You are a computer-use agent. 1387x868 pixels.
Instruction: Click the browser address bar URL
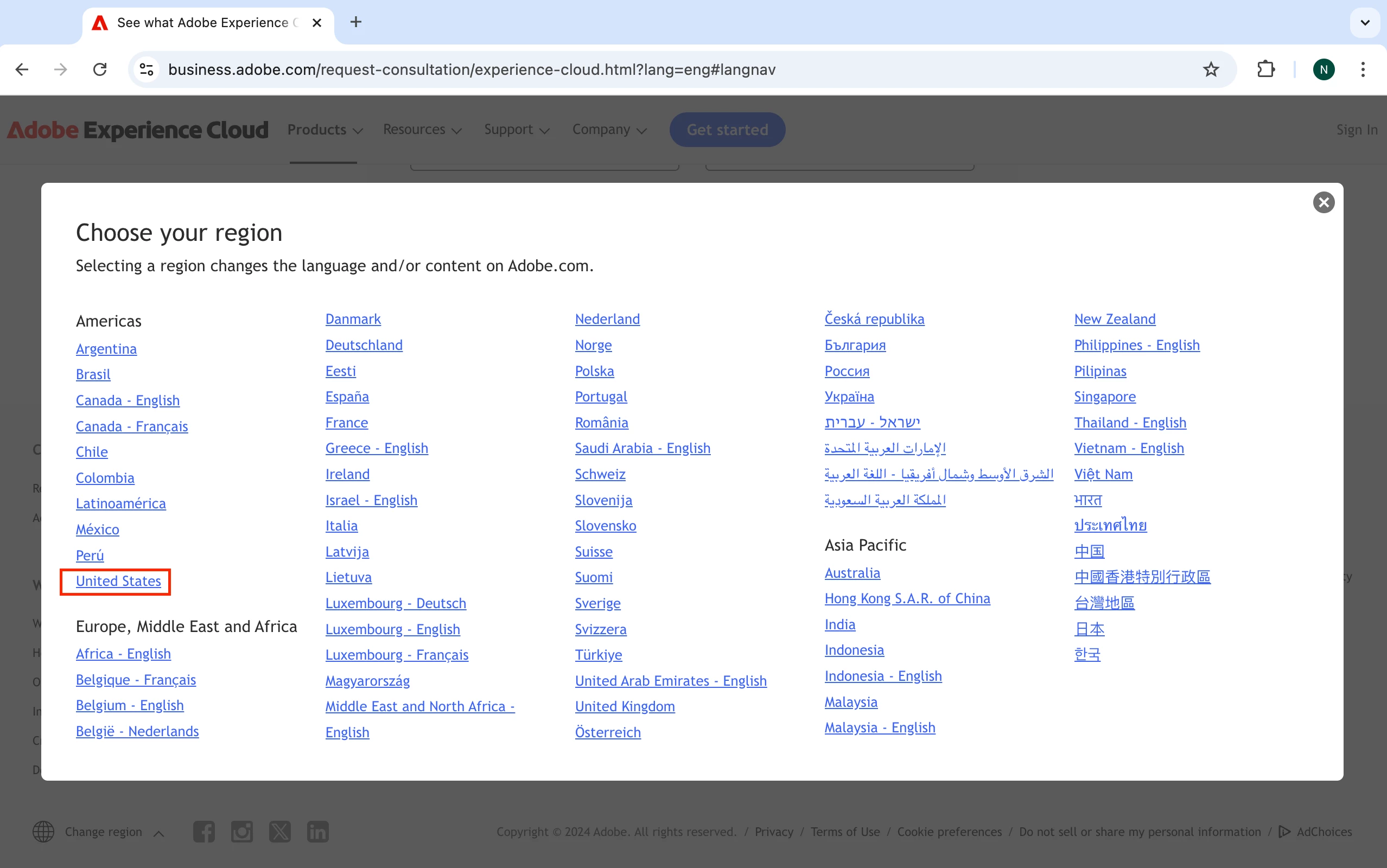pyautogui.click(x=471, y=69)
